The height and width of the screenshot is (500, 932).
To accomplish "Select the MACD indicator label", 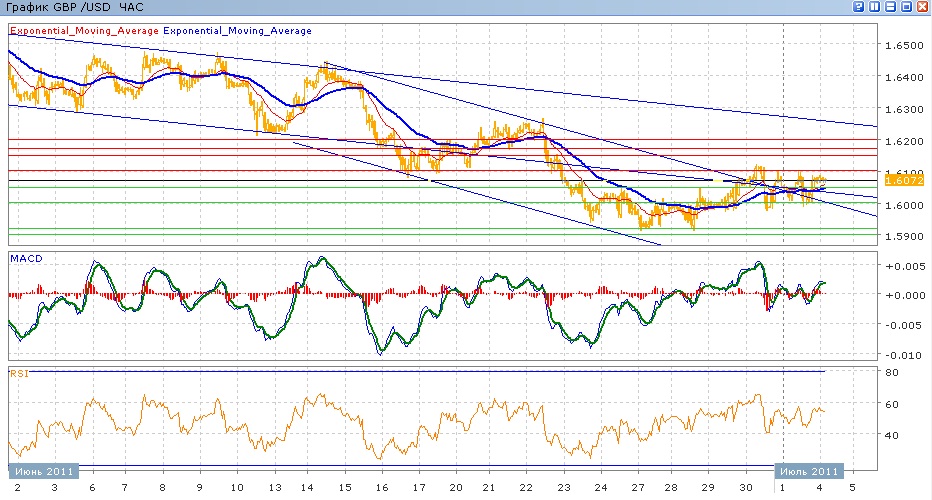I will 26,259.
